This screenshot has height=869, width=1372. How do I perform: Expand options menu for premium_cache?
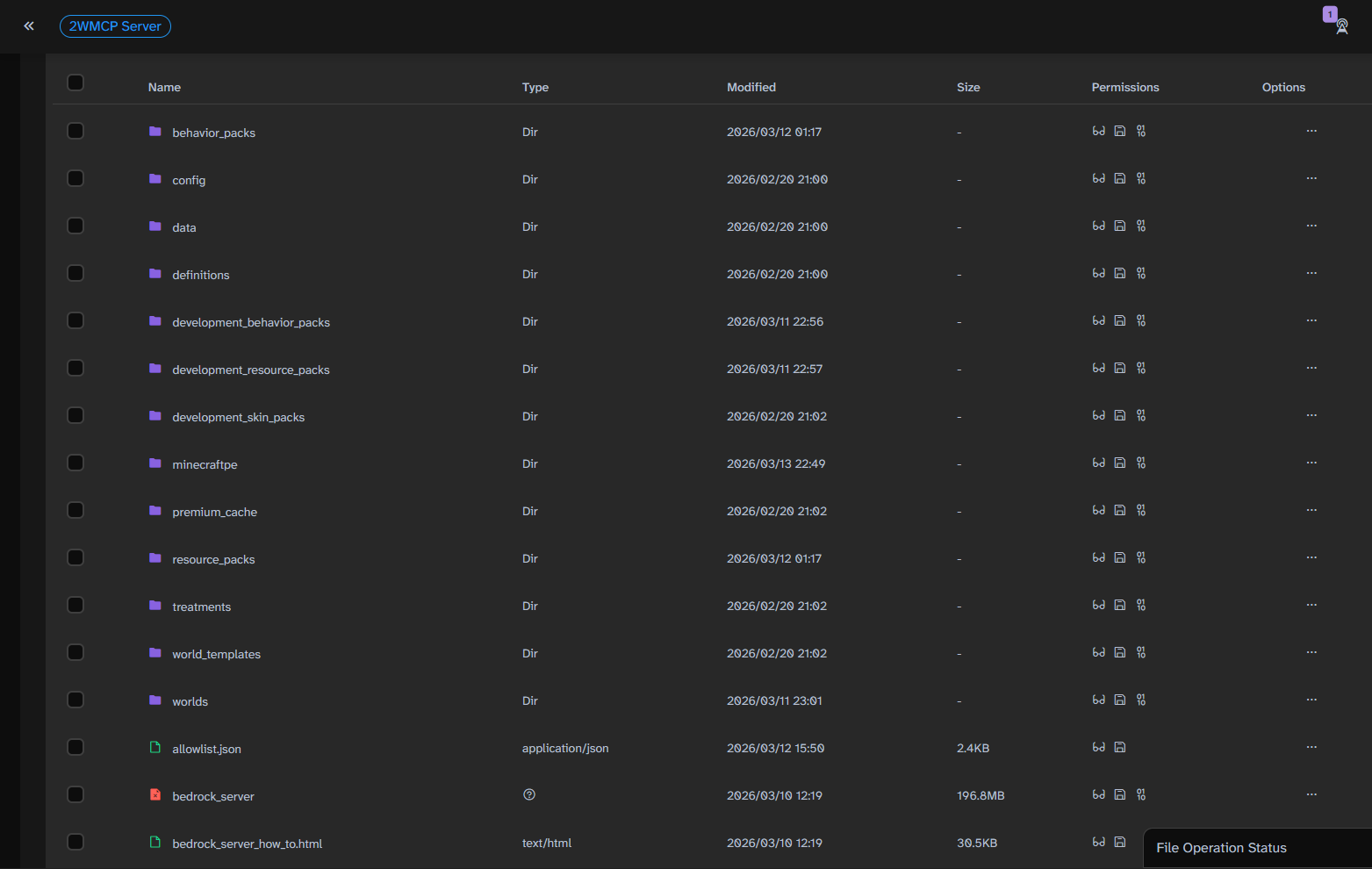pos(1311,510)
